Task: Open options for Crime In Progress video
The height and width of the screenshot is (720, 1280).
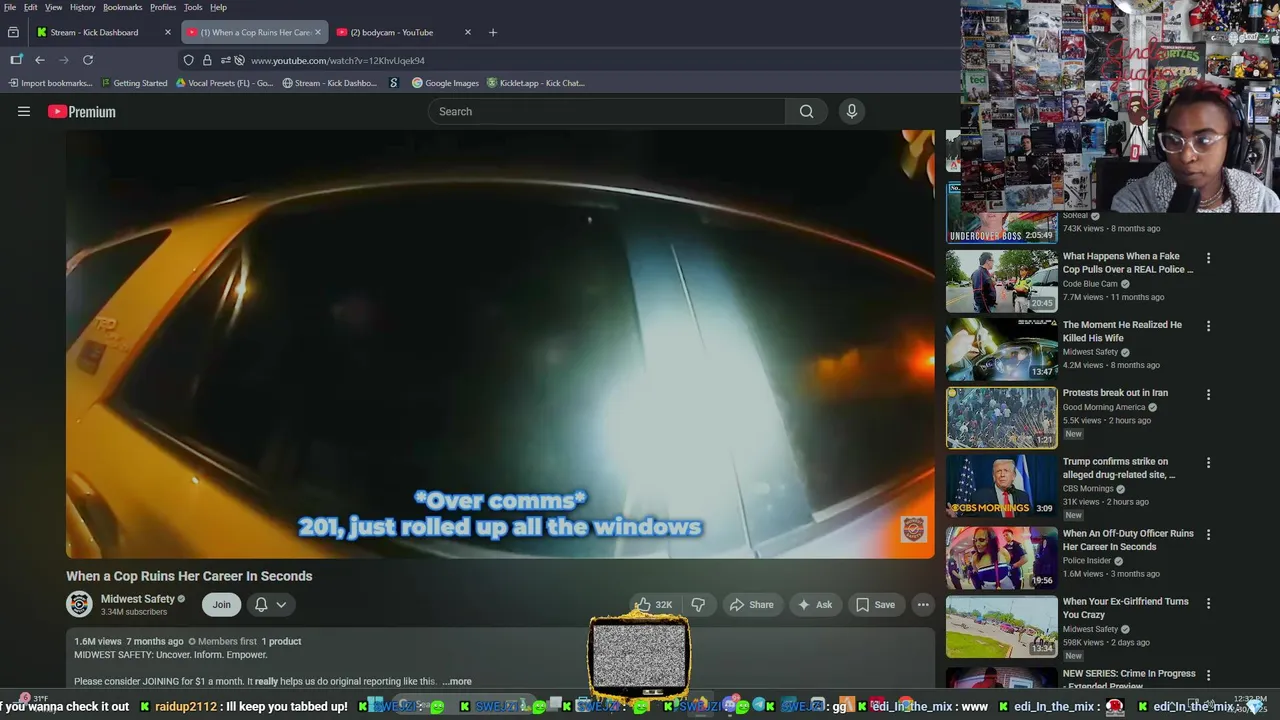Action: (1208, 675)
